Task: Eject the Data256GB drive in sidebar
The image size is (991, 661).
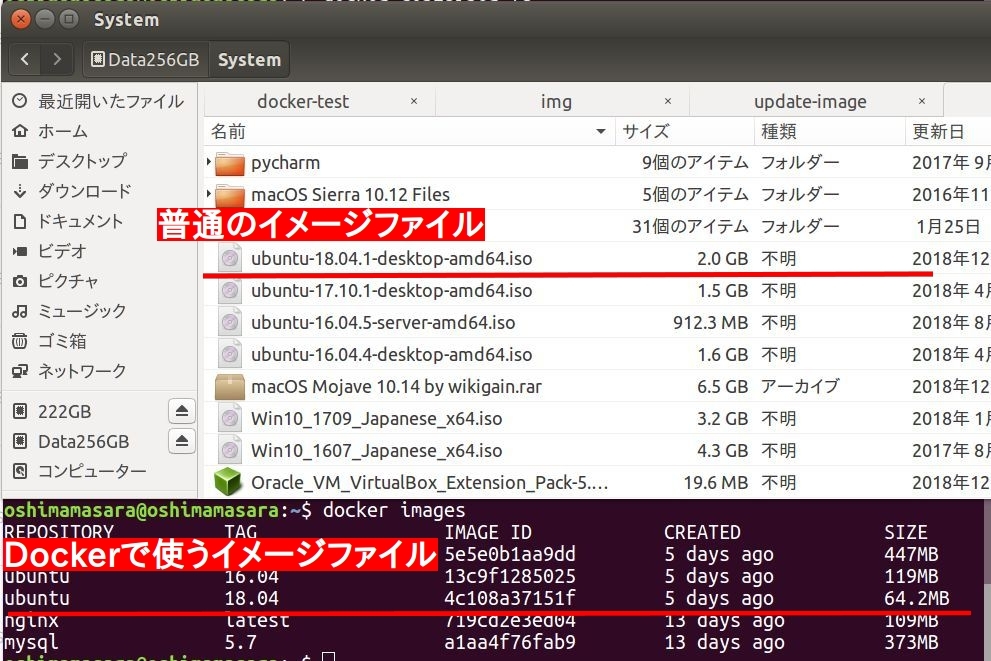Action: [181, 440]
